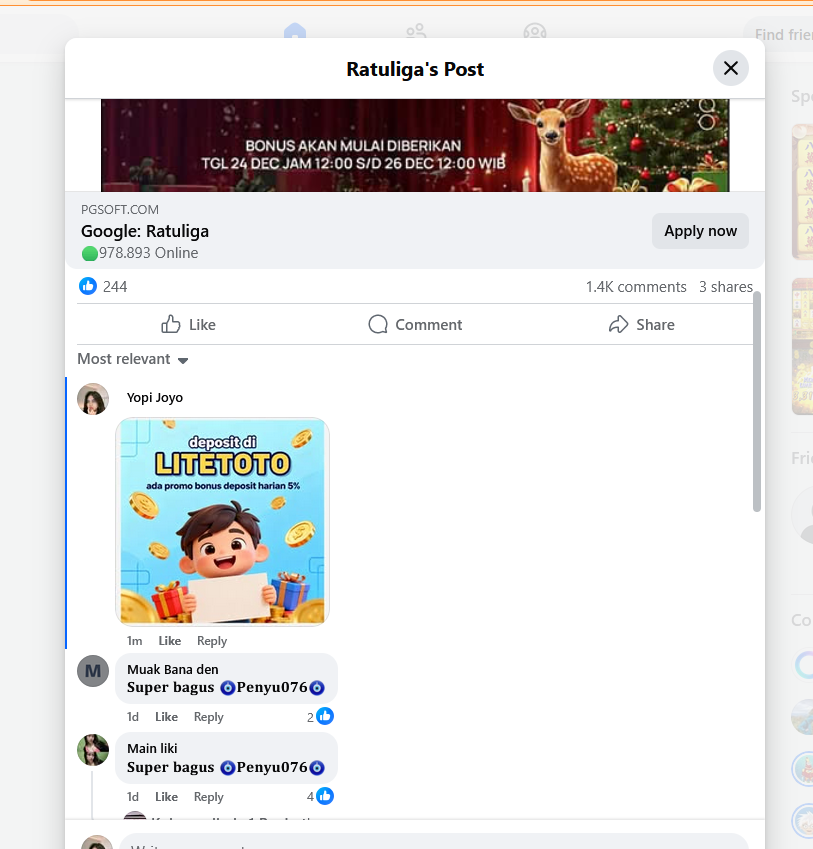The width and height of the screenshot is (813, 849).
Task: Like Main liki's comment
Action: click(x=166, y=796)
